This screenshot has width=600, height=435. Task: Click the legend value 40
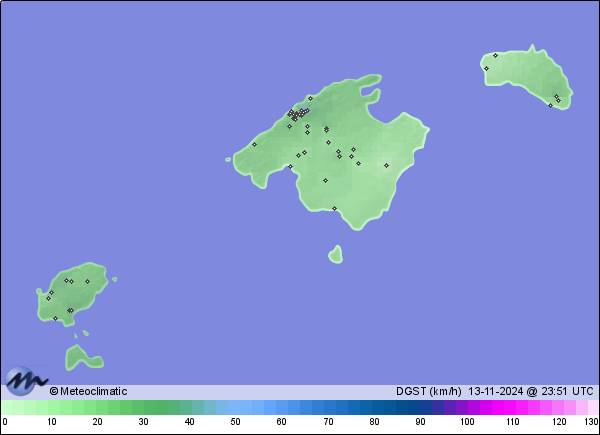(189, 422)
